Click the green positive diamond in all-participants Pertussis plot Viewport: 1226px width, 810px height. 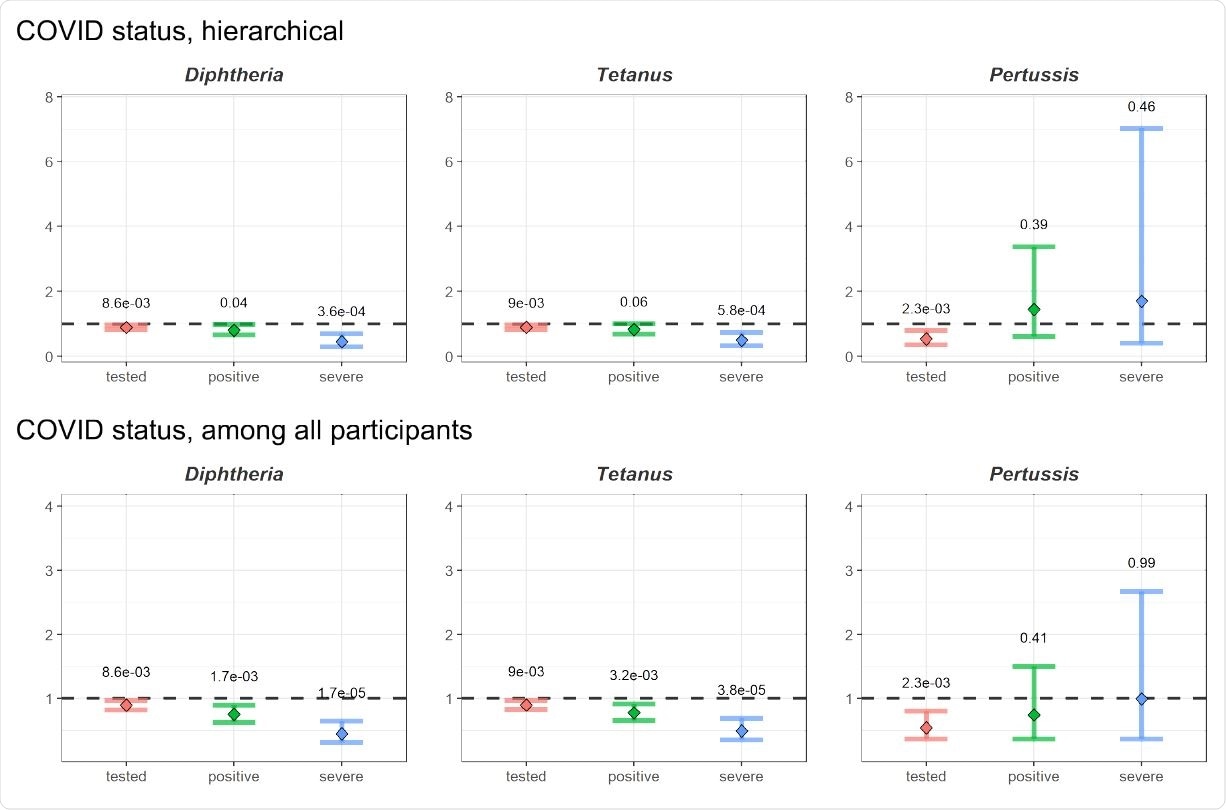pyautogui.click(x=1034, y=714)
